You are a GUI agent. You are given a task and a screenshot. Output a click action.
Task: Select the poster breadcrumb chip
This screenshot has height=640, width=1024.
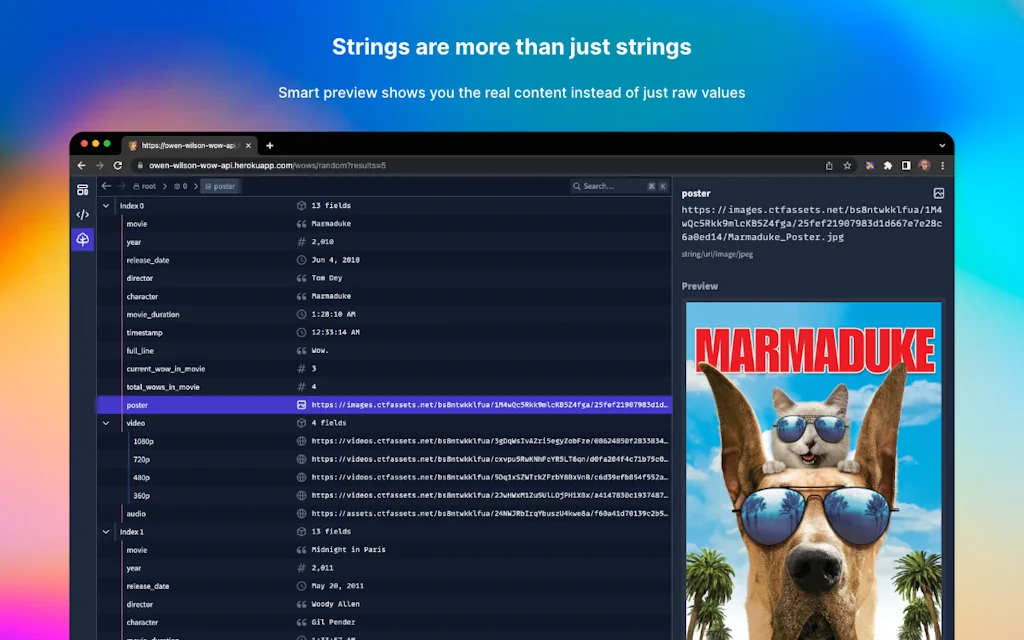(x=220, y=186)
